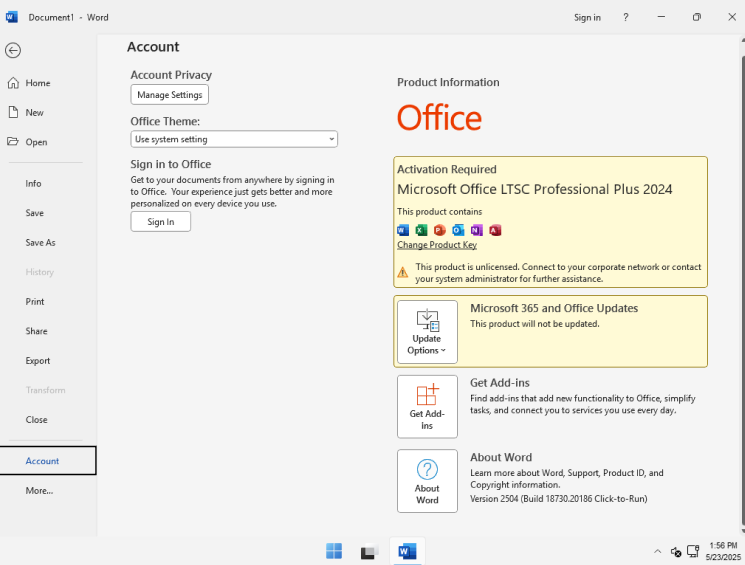Click the OneNote app icon under product contains
The height and width of the screenshot is (565, 745).
tap(477, 230)
